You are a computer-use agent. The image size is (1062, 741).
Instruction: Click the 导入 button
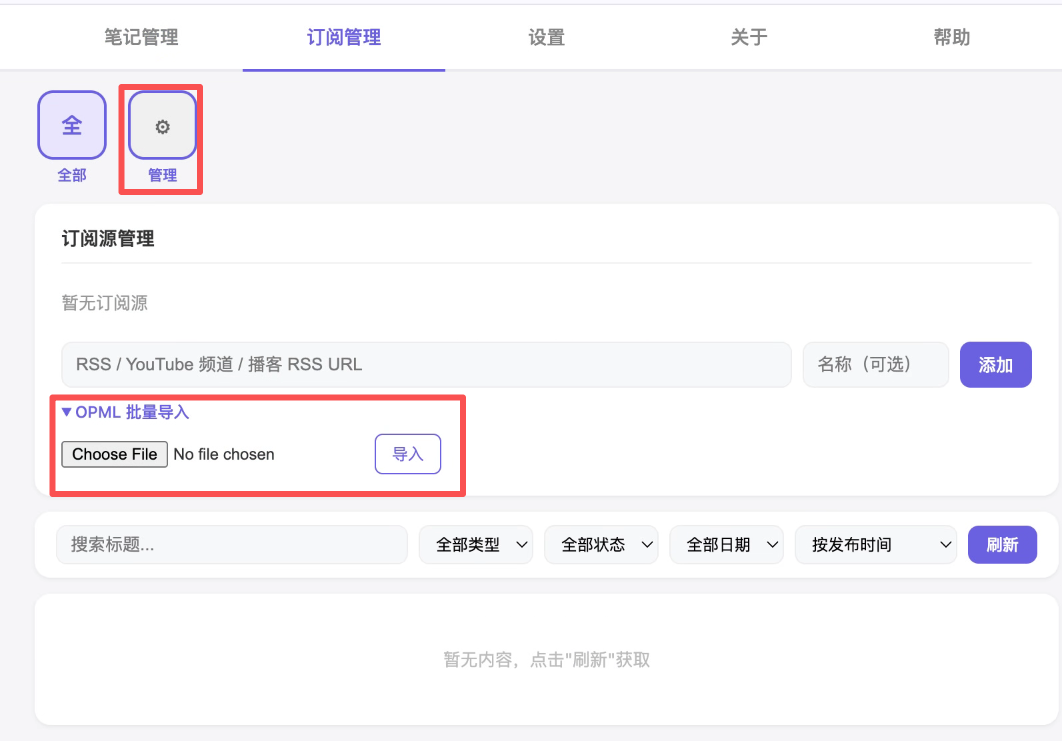coord(407,454)
